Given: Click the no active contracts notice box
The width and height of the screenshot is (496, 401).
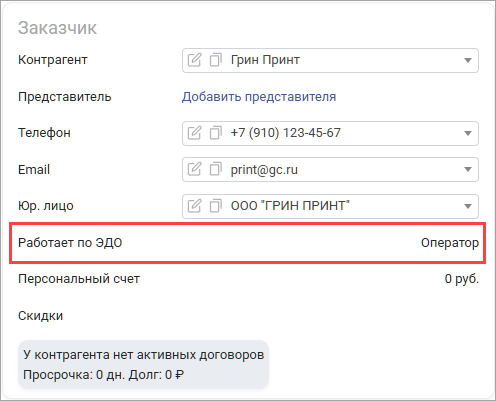Looking at the screenshot, I should click(143, 364).
